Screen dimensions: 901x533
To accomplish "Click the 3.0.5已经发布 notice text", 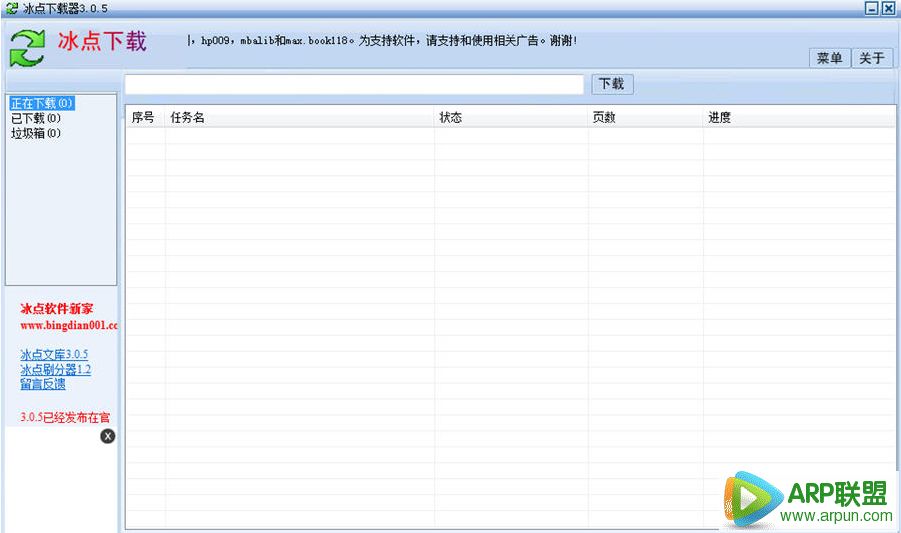I will pyautogui.click(x=65, y=418).
